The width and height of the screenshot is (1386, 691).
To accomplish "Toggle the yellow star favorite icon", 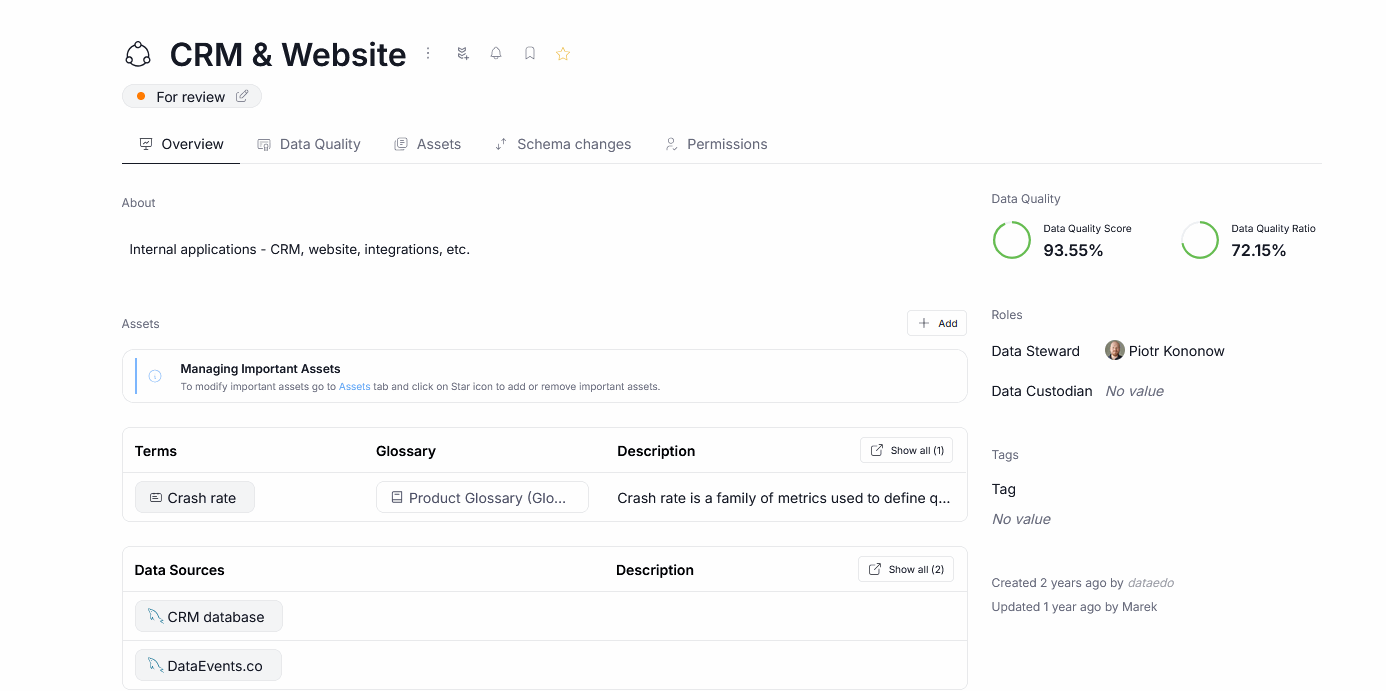I will 563,54.
